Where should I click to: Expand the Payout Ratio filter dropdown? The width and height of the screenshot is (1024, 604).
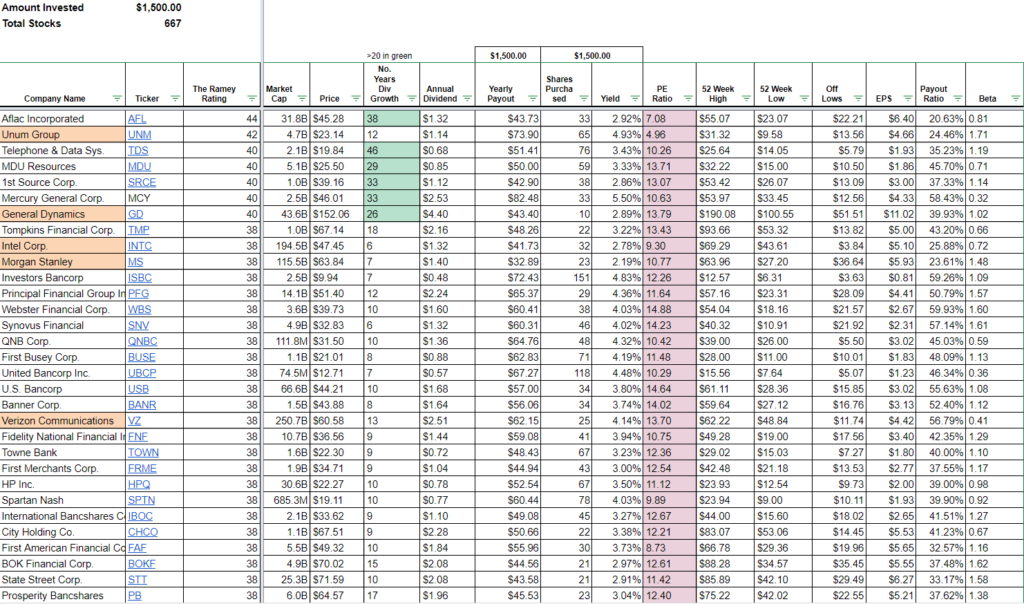pos(958,97)
